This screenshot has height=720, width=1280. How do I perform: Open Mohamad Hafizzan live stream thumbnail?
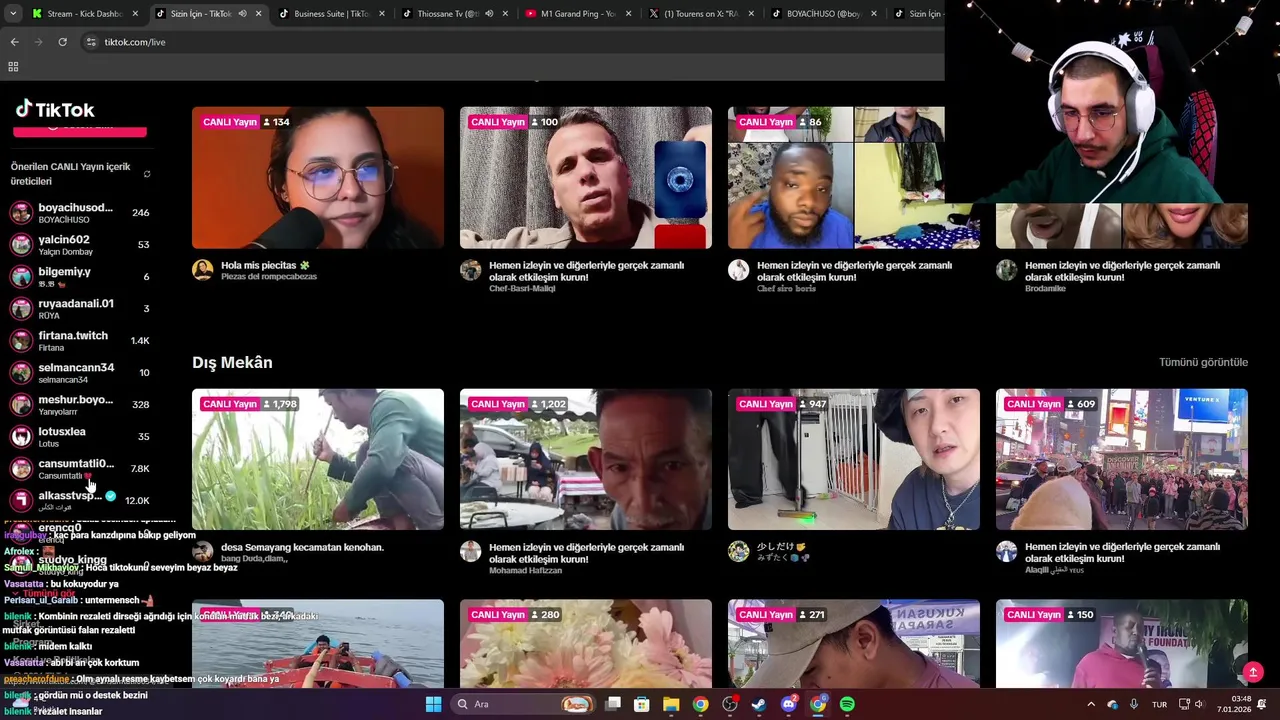586,459
